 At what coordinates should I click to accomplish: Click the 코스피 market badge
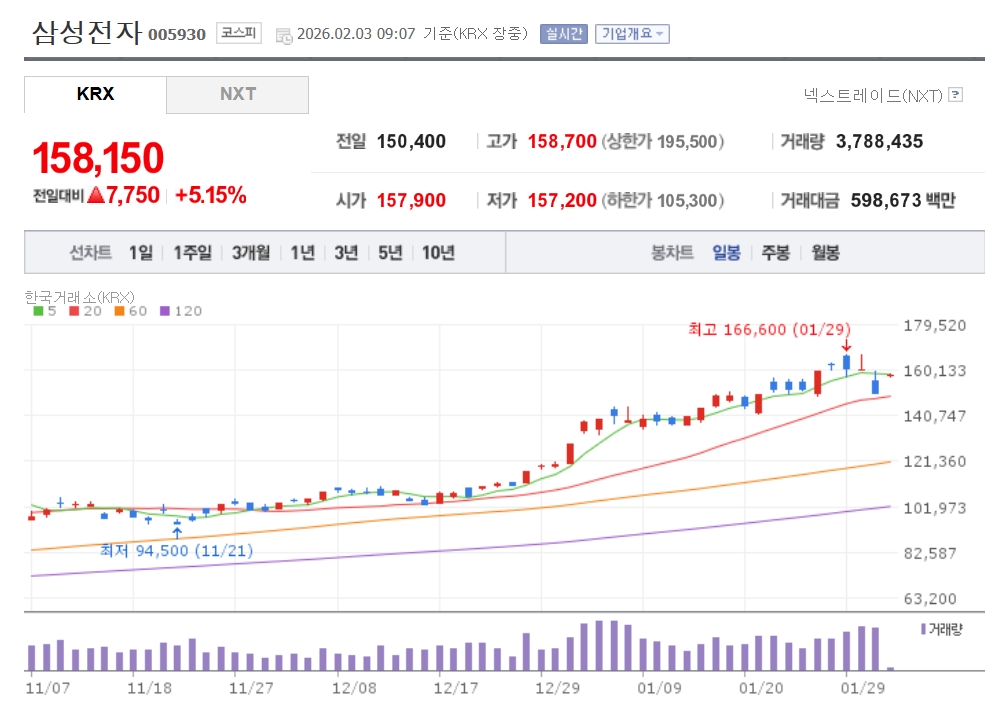238,33
